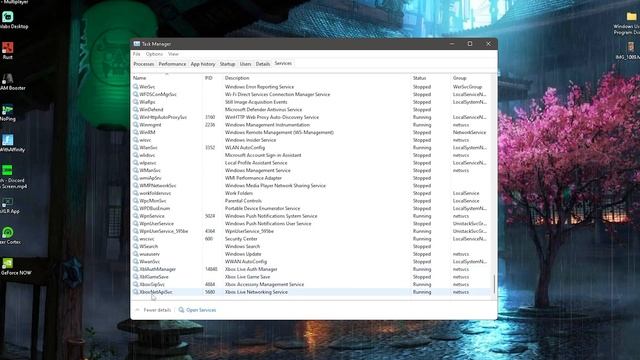The image size is (640, 360).
Task: Sort services by the PID column header
Action: [212, 78]
